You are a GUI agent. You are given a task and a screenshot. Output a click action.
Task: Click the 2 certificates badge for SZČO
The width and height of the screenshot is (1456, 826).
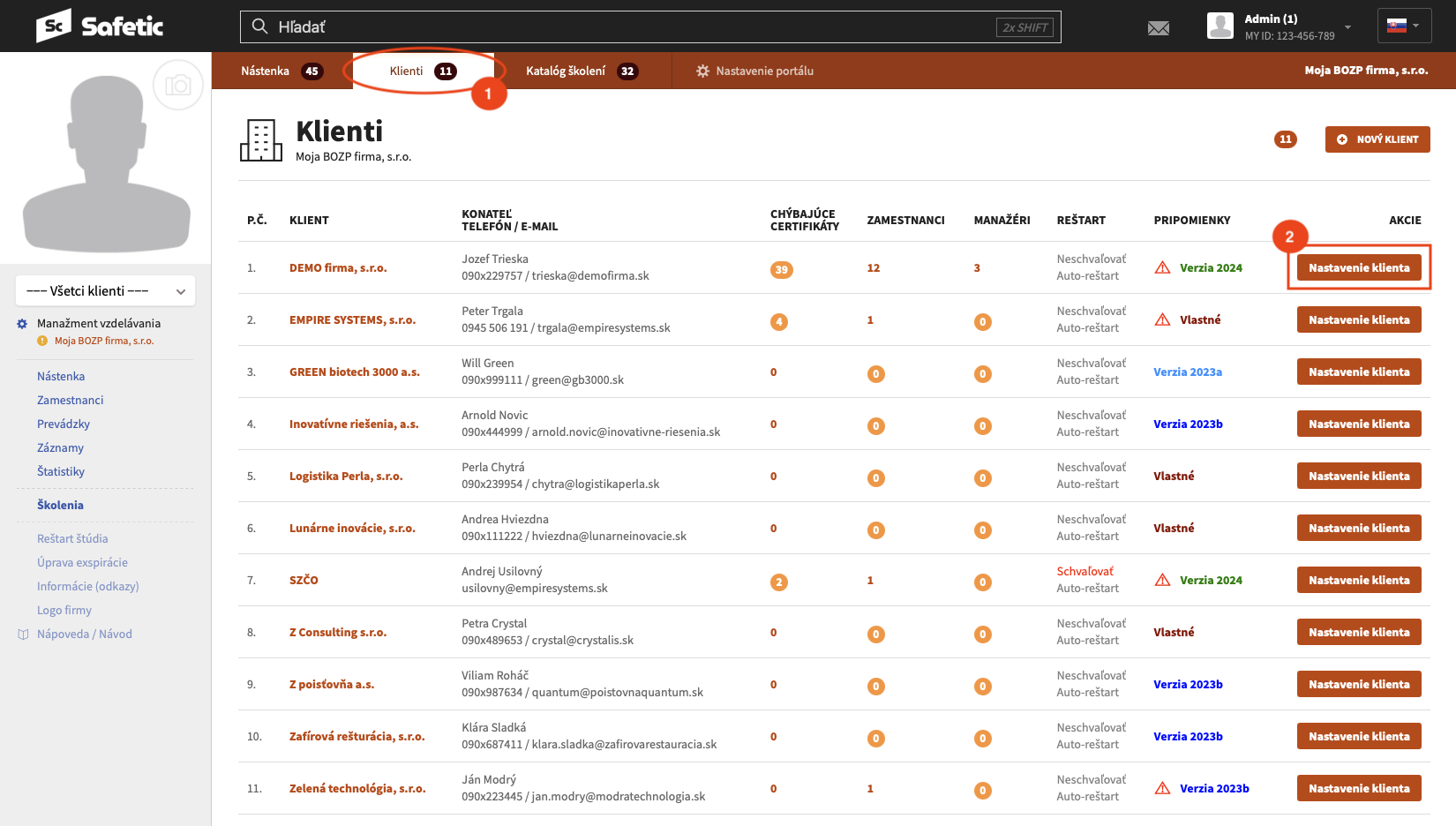tap(778, 582)
